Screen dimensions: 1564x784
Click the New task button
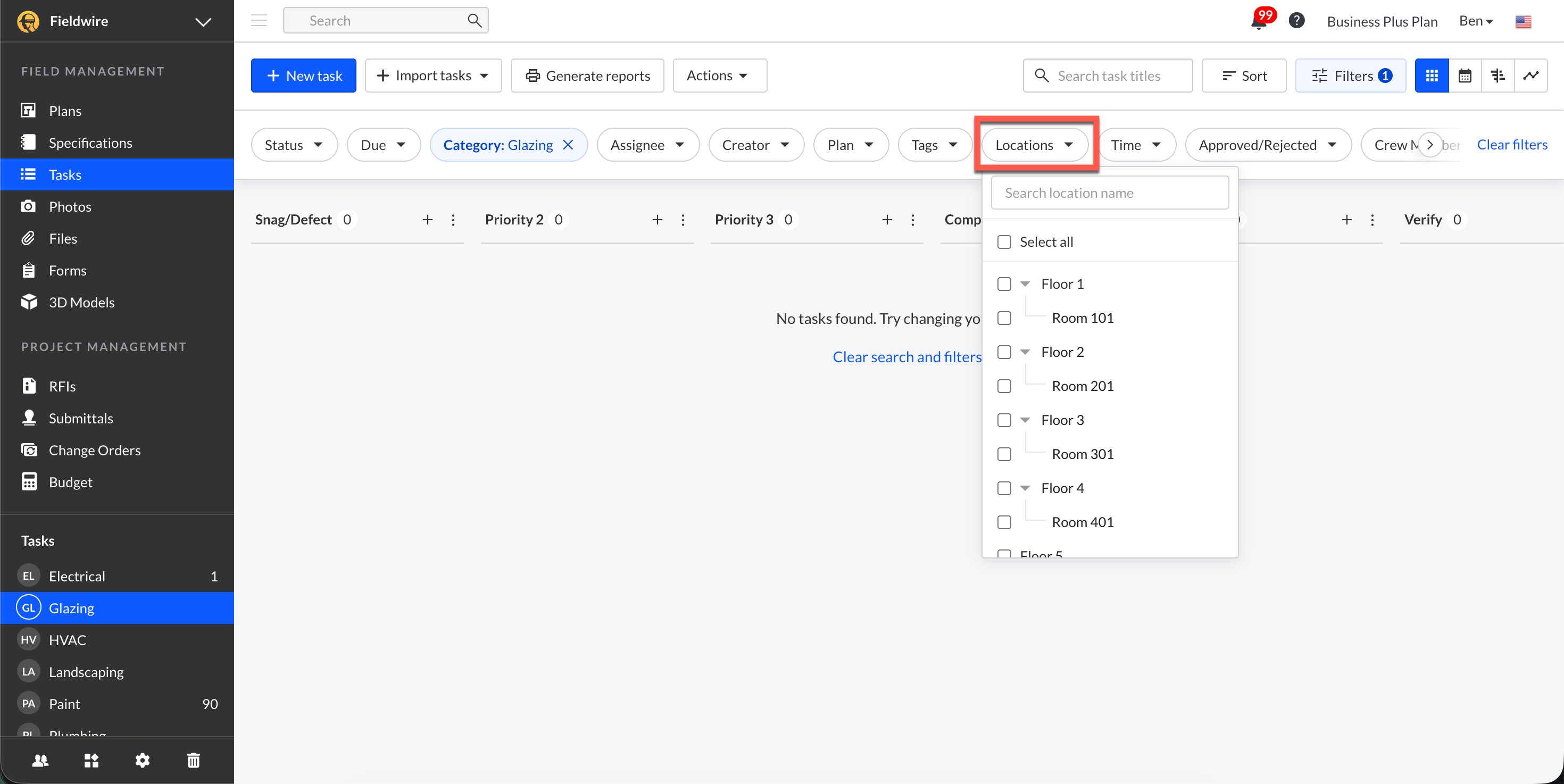304,76
